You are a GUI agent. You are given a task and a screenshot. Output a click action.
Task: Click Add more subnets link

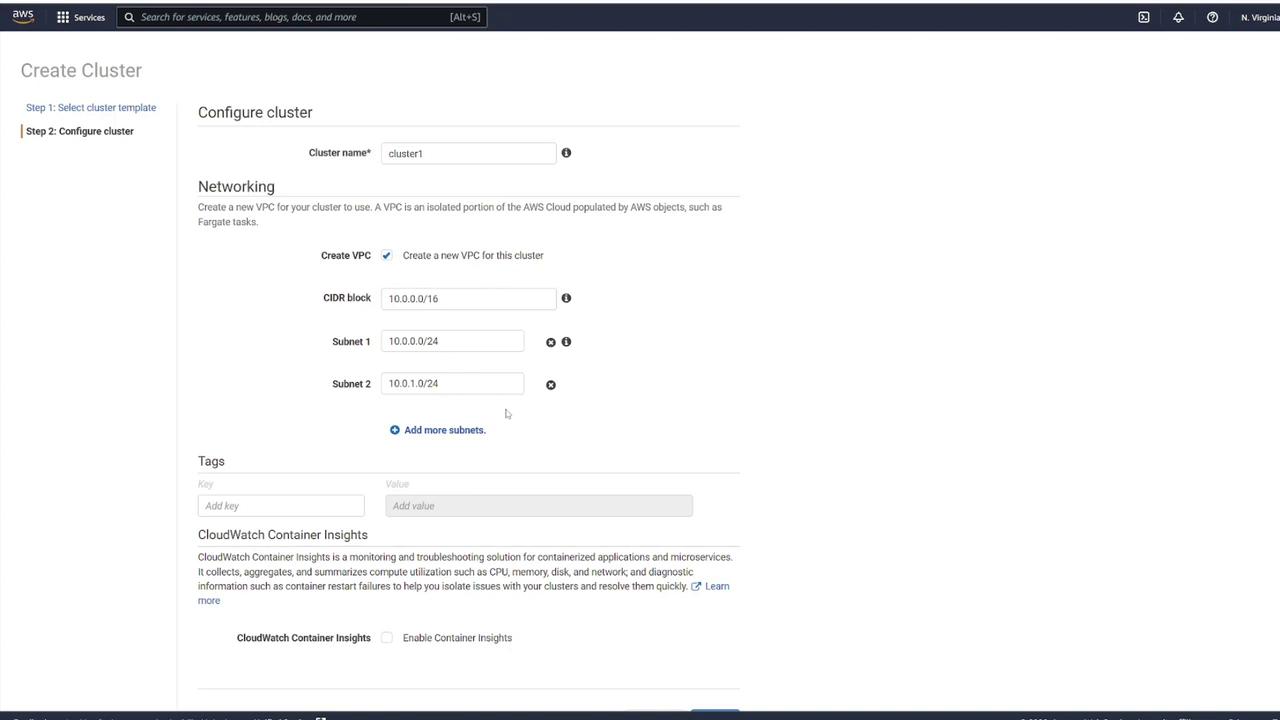pyautogui.click(x=445, y=430)
